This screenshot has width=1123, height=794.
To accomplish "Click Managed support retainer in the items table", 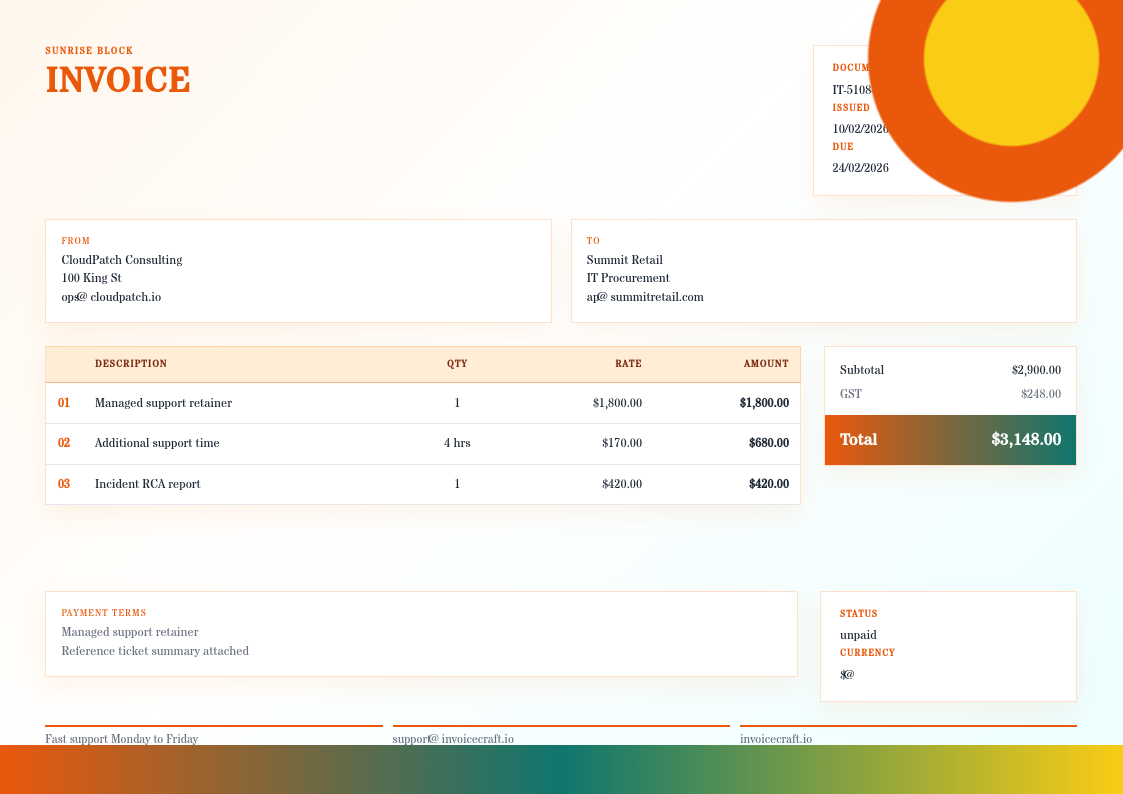I will point(163,403).
